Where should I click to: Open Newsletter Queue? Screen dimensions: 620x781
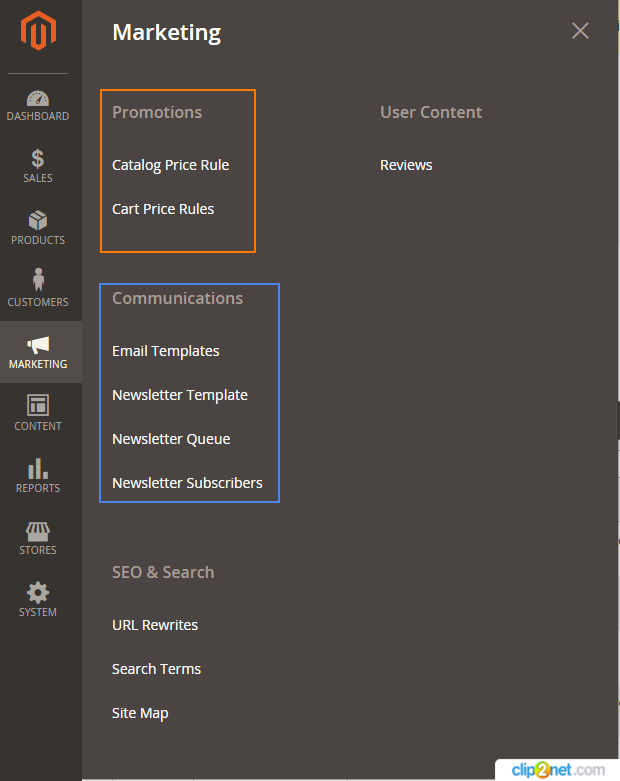(x=171, y=439)
